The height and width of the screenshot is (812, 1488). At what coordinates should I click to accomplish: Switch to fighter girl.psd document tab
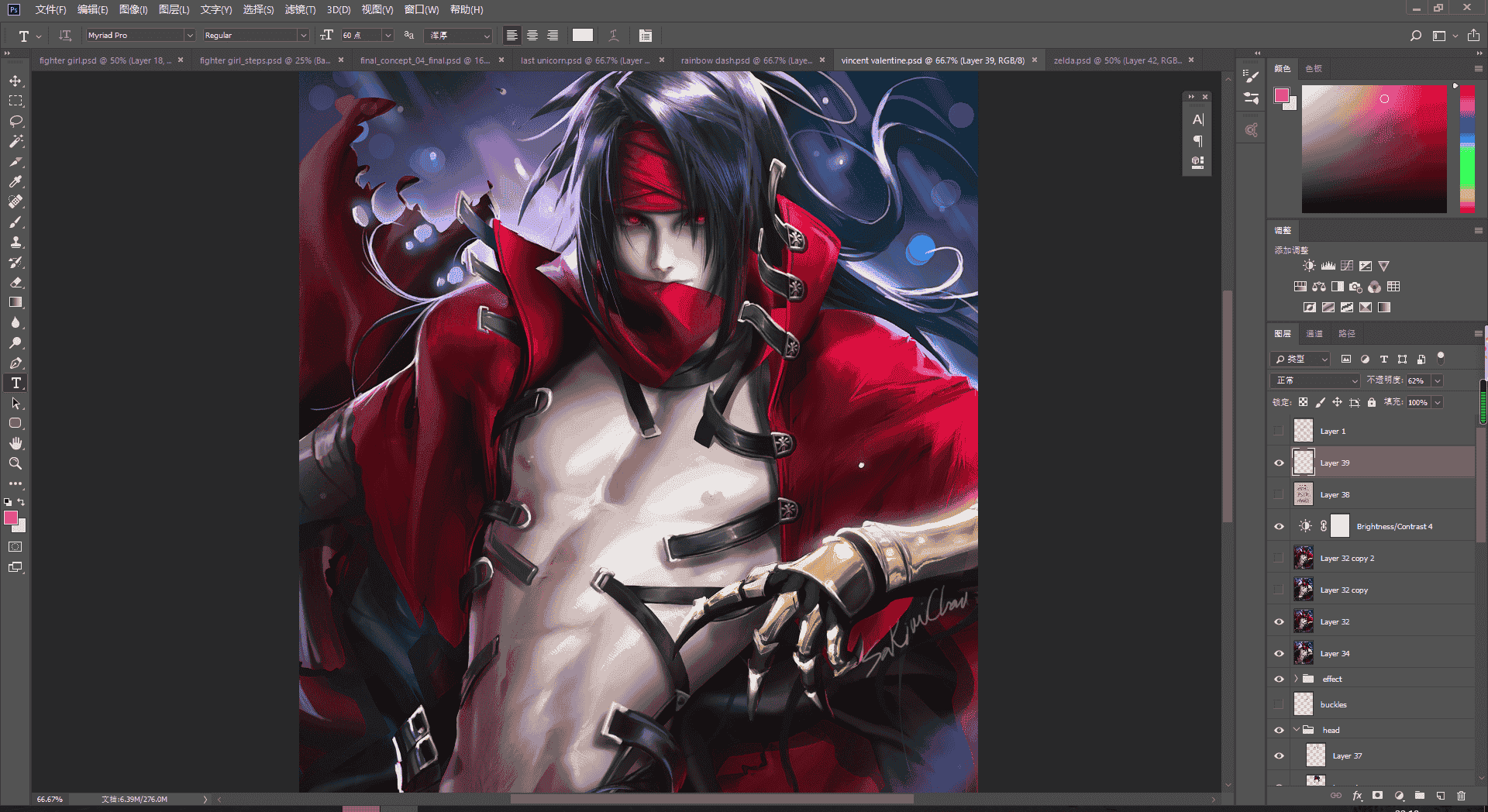(105, 60)
